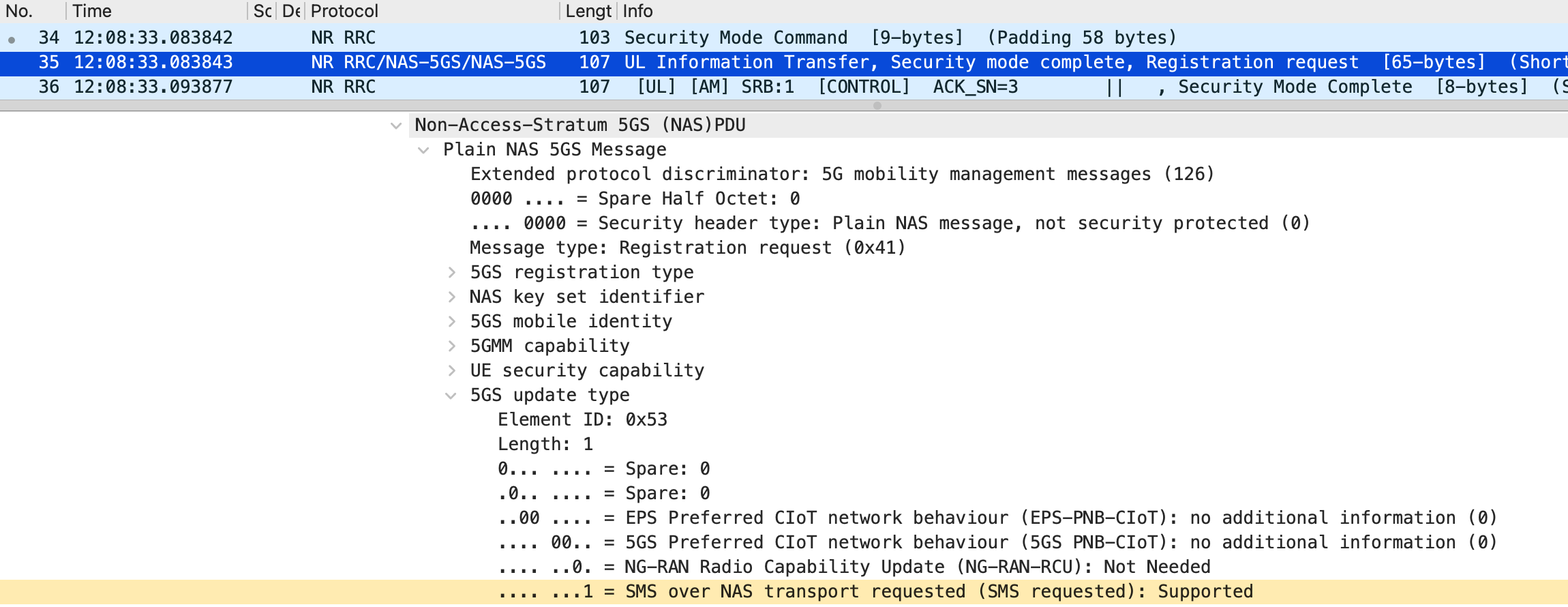Expand the 5GS mobile identity node
Viewport: 1568px width, 607px height.
click(x=451, y=321)
